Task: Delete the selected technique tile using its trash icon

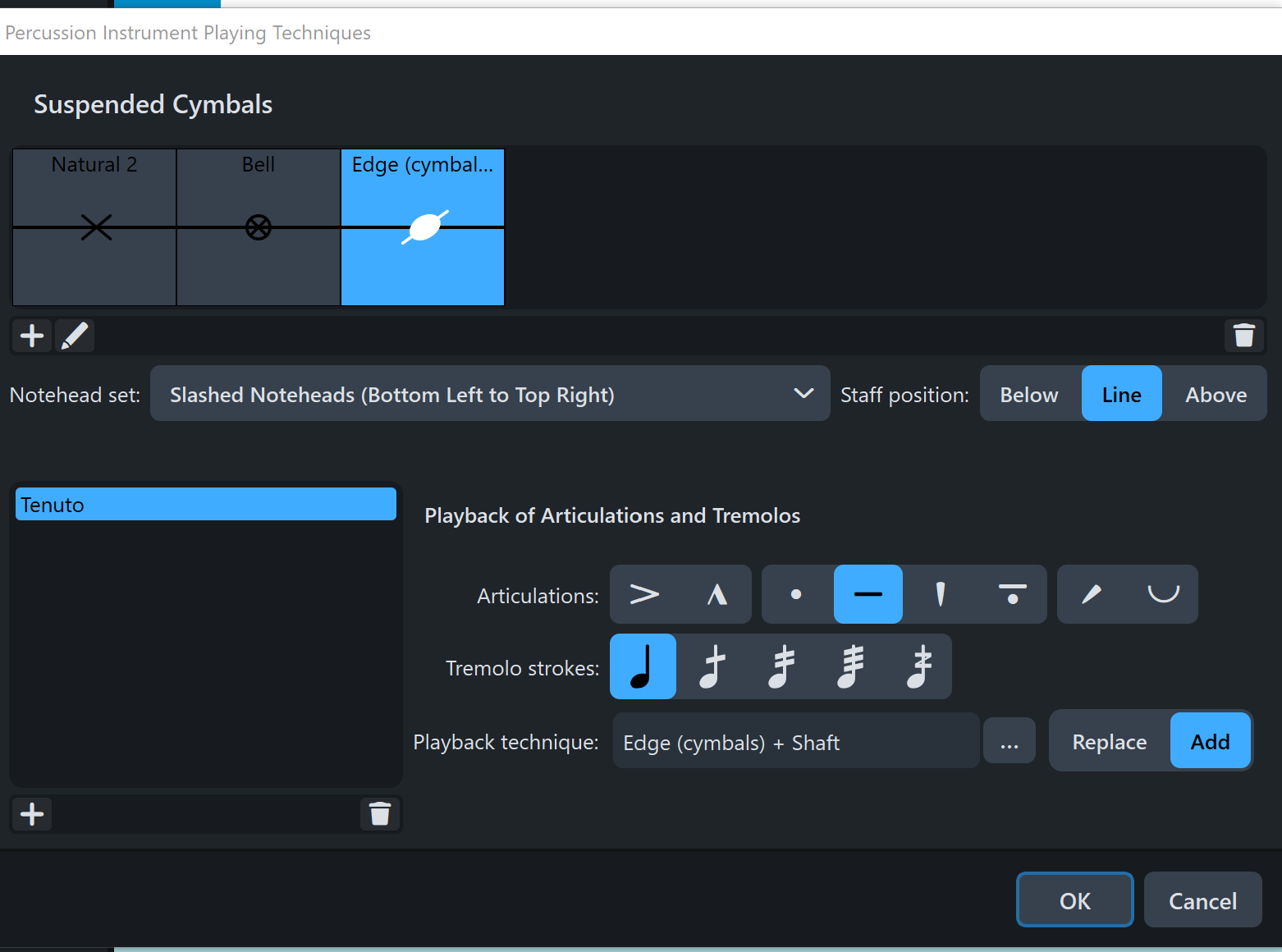Action: (1244, 336)
